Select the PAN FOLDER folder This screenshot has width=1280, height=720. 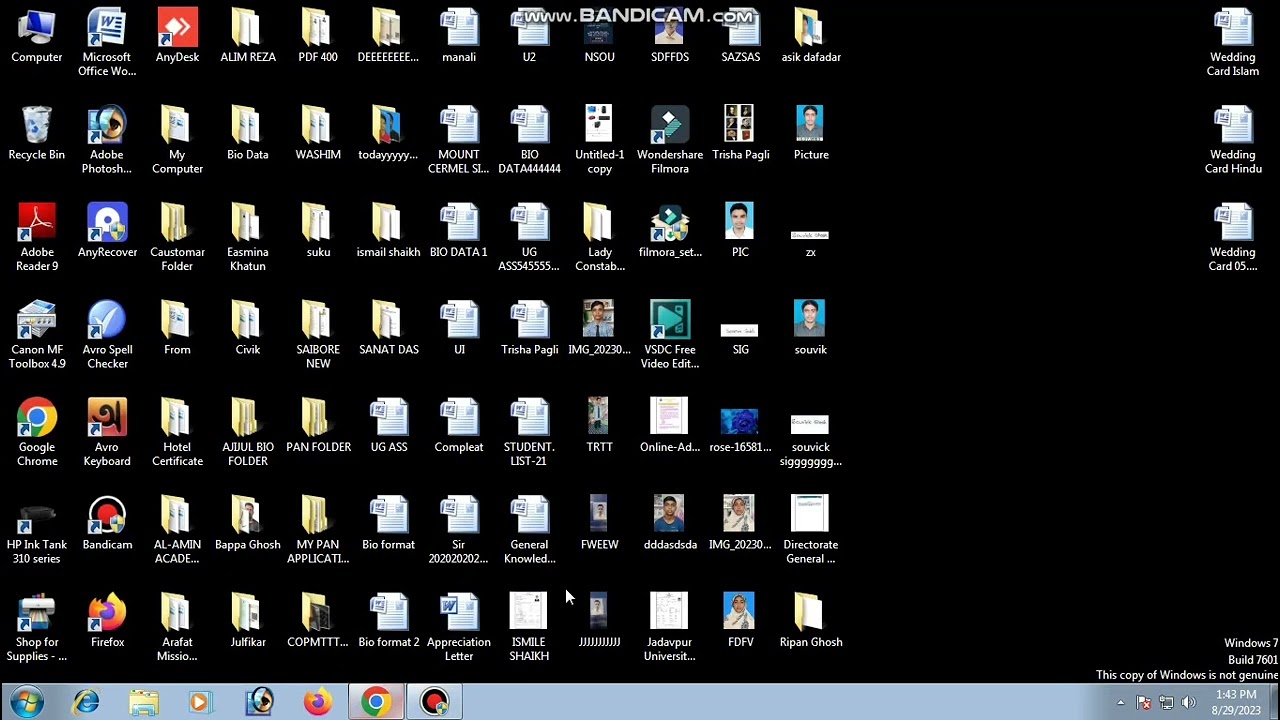pos(318,426)
